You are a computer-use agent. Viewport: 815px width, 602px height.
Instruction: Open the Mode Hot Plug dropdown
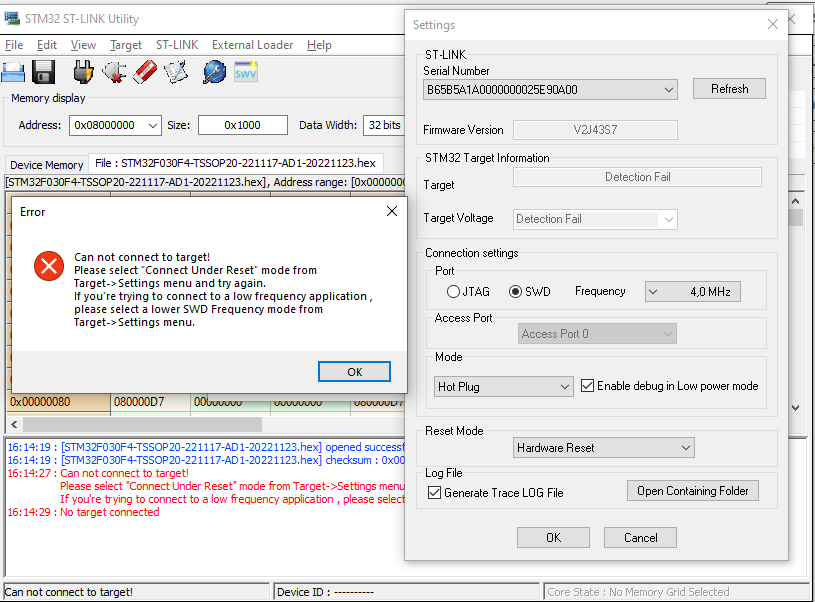504,387
